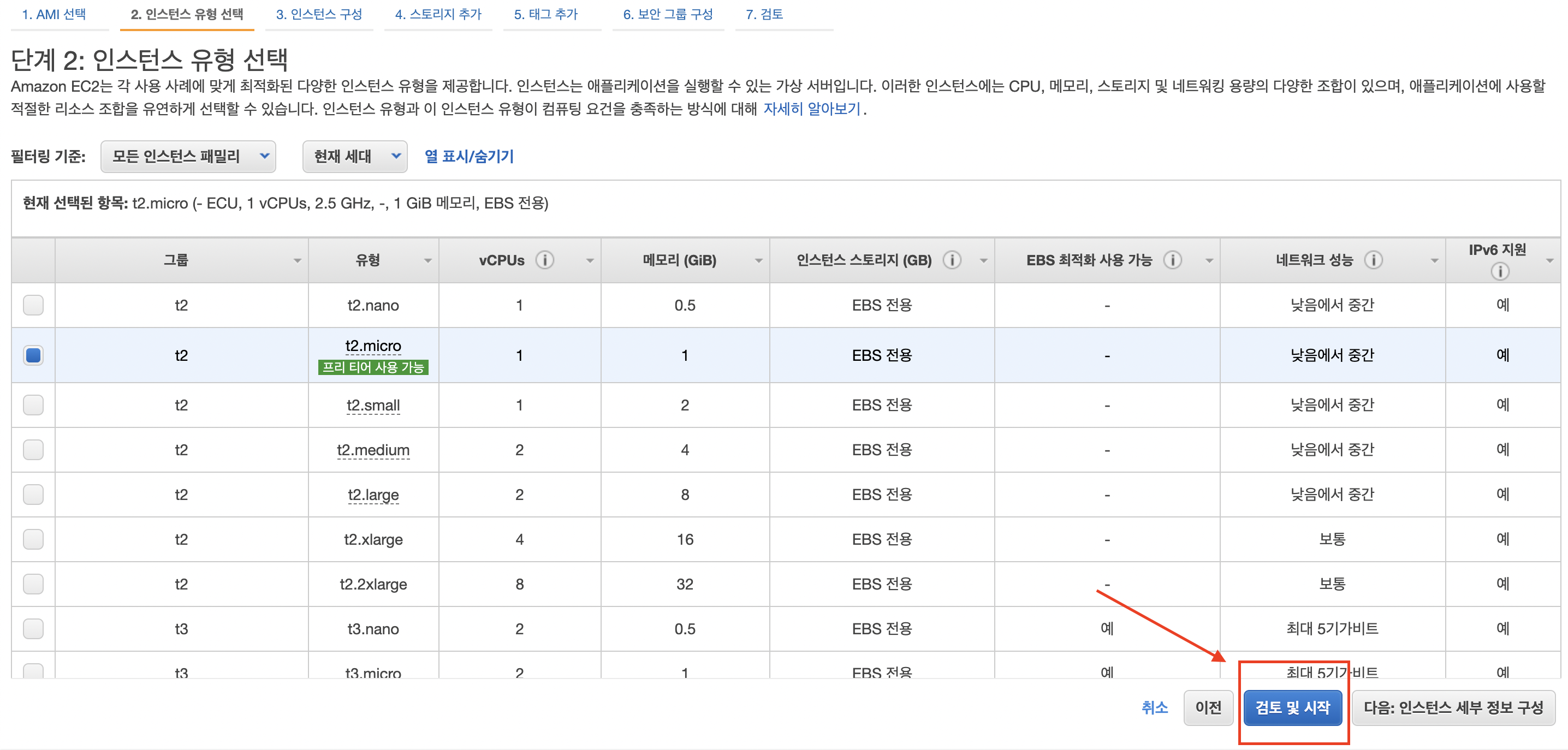Click the t2.large type name
1568x750 pixels.
tap(373, 495)
